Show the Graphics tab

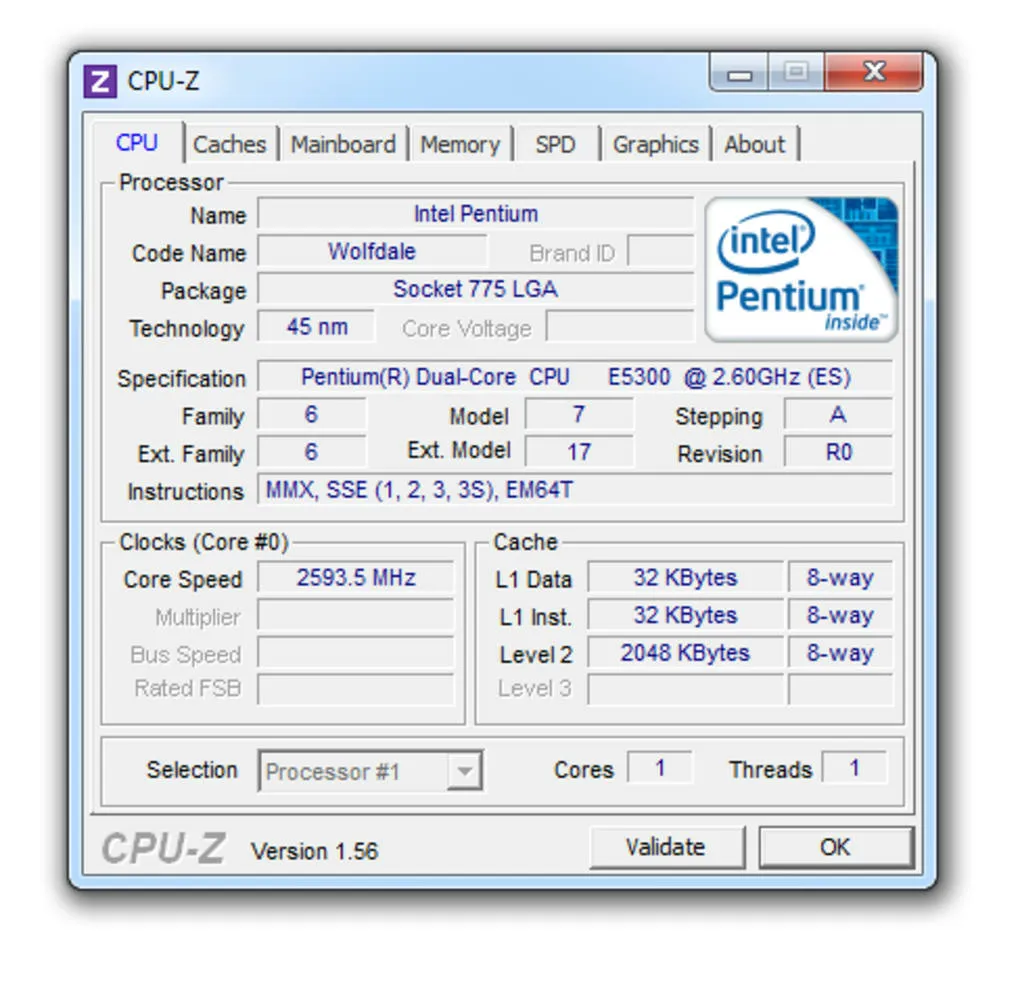coord(655,144)
